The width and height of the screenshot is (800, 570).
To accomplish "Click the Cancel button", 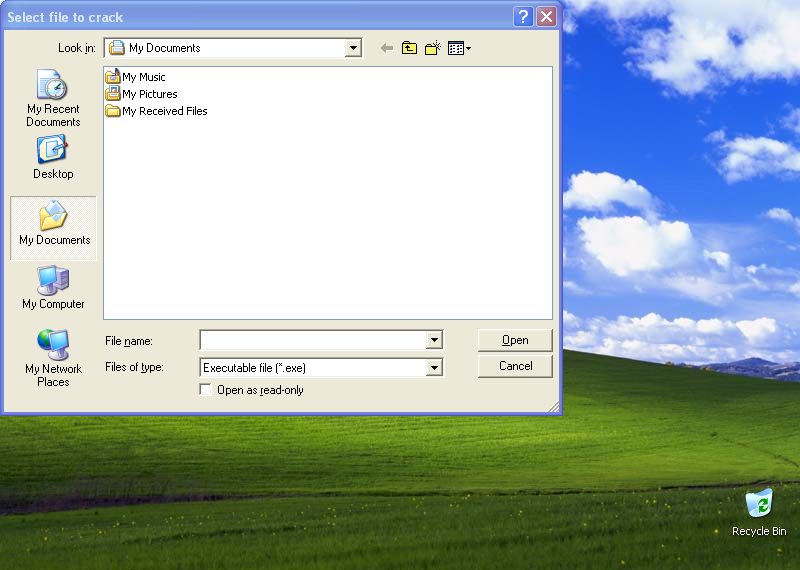I will 515,366.
